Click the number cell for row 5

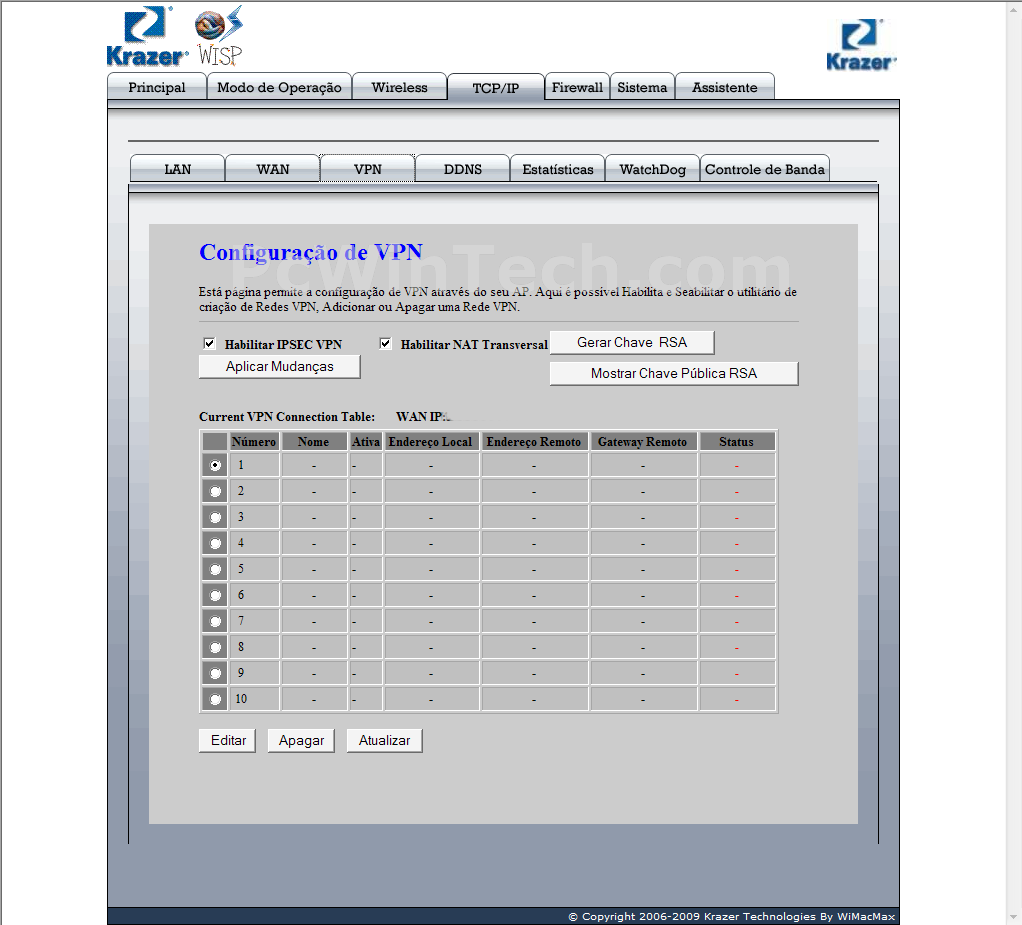pos(254,568)
